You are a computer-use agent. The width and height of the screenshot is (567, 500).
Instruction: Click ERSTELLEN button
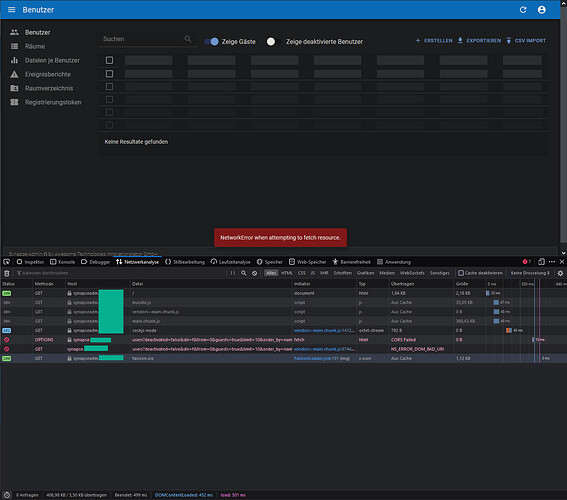pyautogui.click(x=434, y=40)
